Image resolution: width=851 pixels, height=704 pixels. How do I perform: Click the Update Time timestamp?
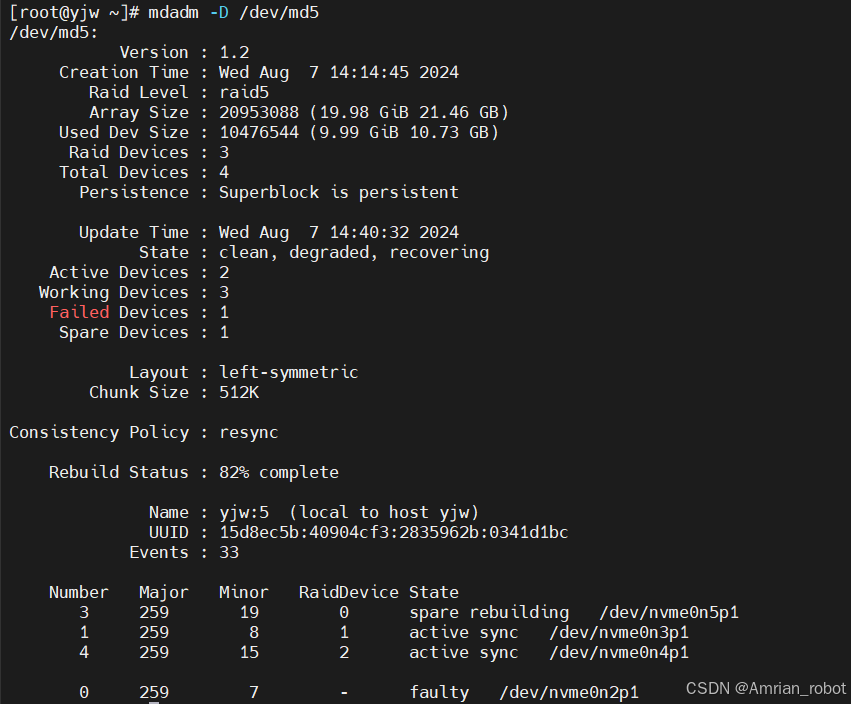click(x=339, y=232)
